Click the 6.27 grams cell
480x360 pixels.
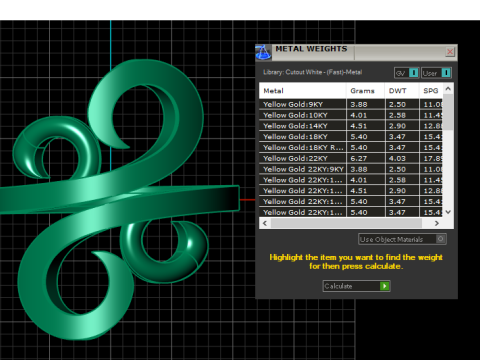click(365, 158)
